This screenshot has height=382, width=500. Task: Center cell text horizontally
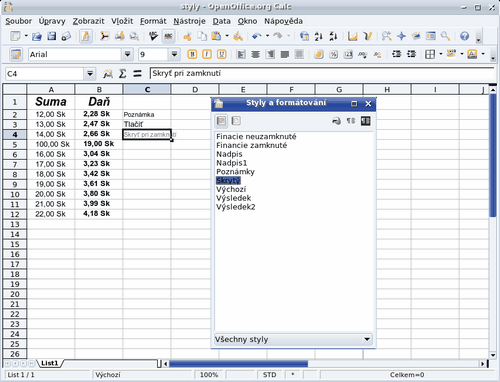point(255,54)
